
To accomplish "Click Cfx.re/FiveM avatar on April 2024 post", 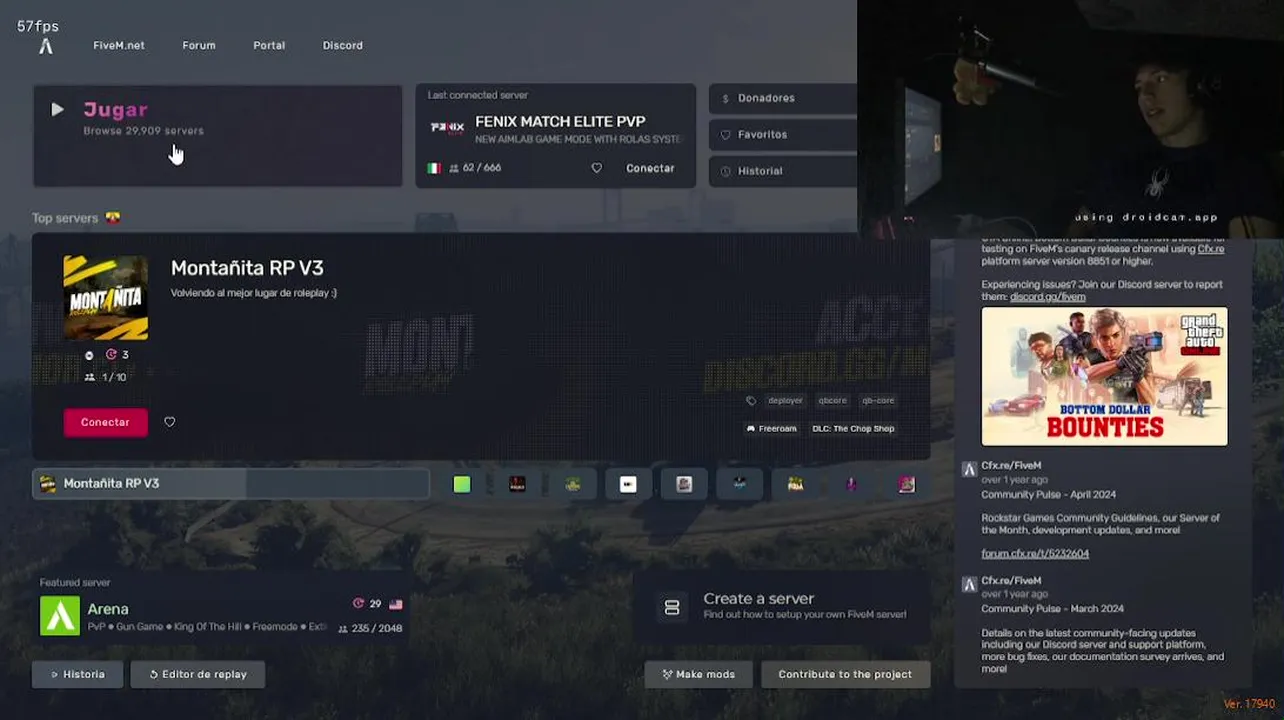I will (968, 469).
